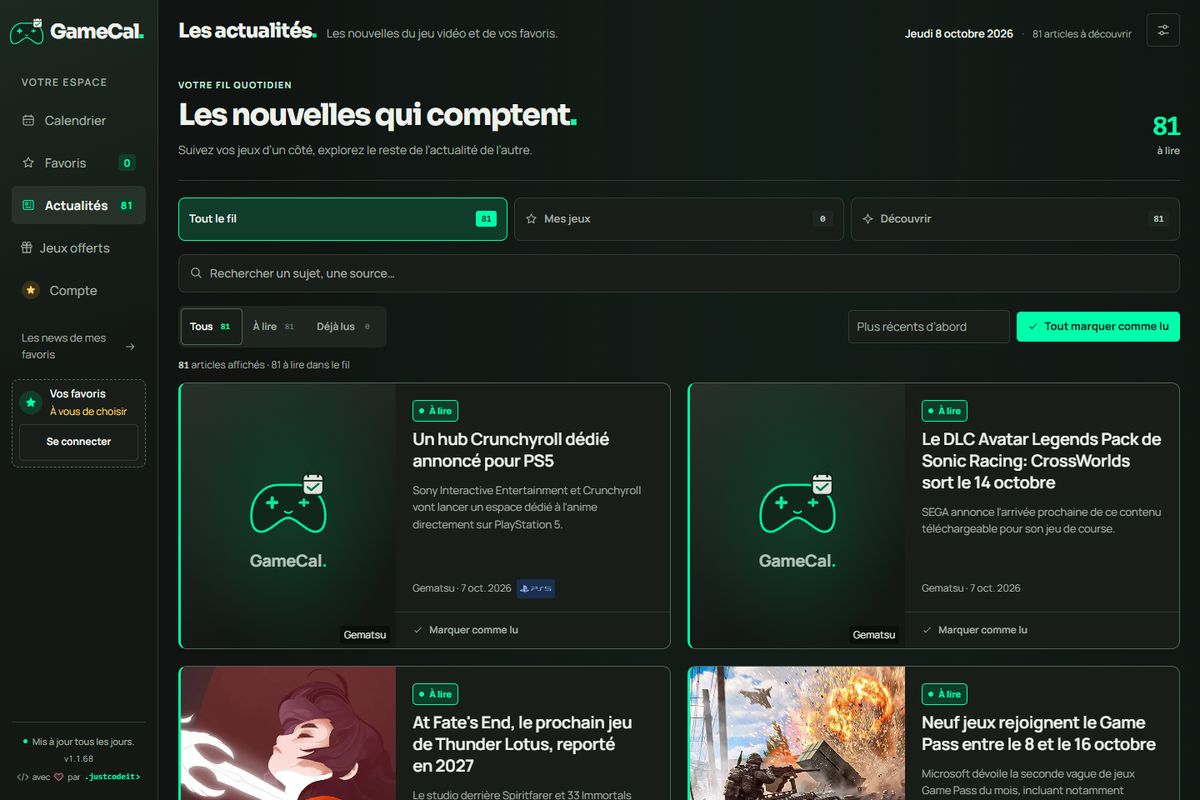The width and height of the screenshot is (1200, 800).
Task: Open Les news de mes favoris link
Action: point(79,346)
